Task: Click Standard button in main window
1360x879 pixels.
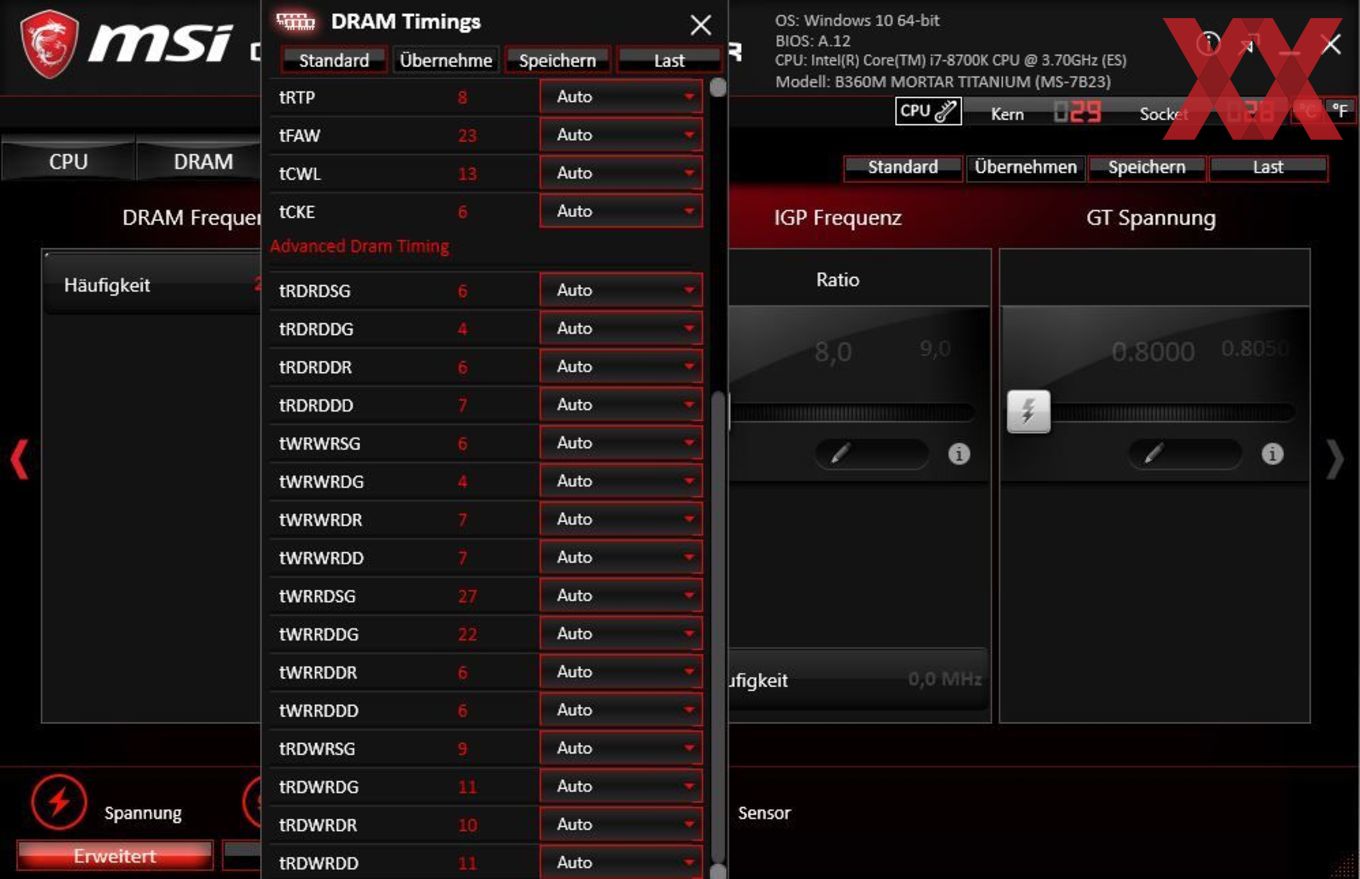Action: point(903,167)
